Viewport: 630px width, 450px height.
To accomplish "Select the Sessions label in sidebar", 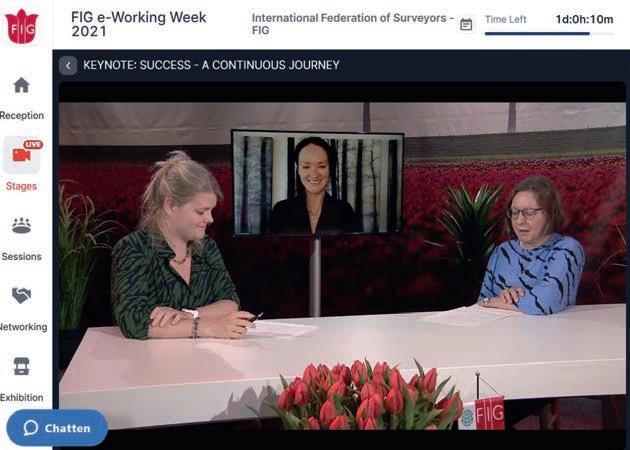I will pyautogui.click(x=21, y=256).
